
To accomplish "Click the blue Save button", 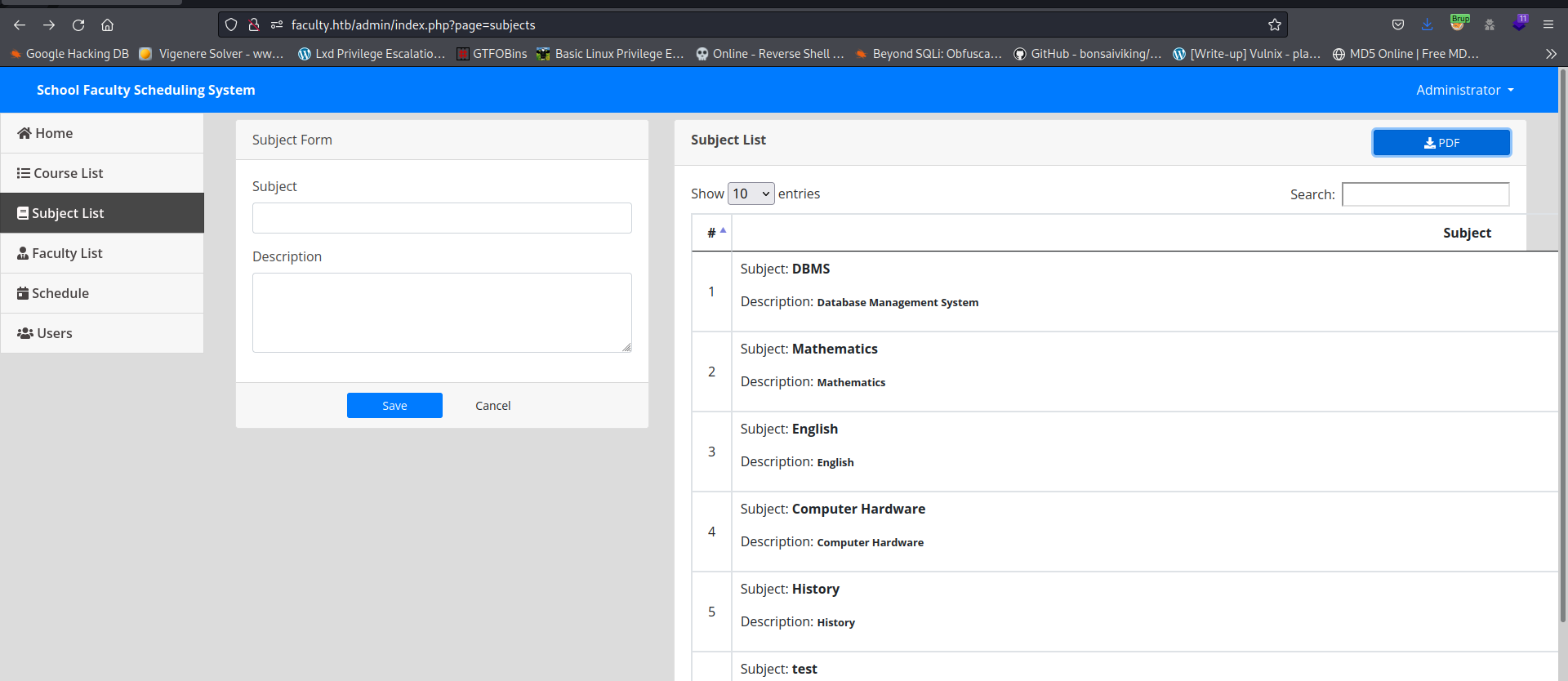I will pos(394,406).
